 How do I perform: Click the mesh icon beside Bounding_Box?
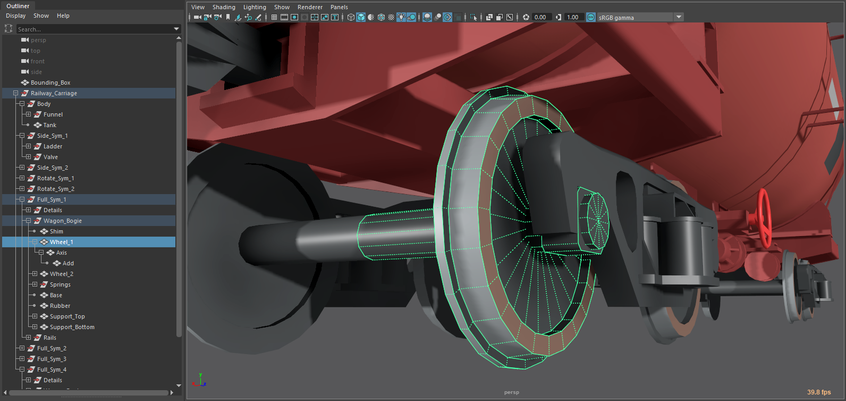point(25,82)
